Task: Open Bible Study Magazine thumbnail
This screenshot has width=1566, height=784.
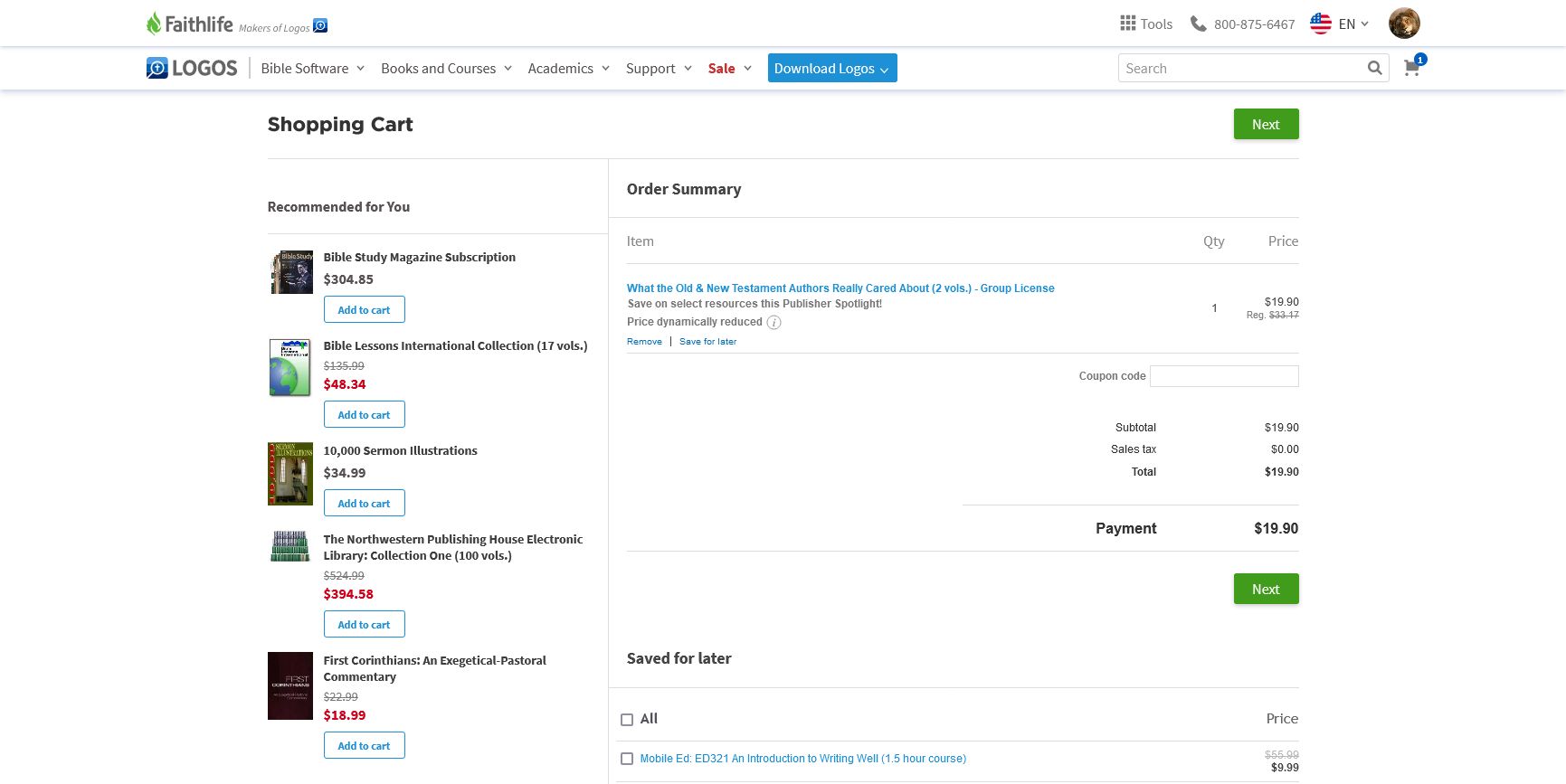Action: (x=290, y=272)
